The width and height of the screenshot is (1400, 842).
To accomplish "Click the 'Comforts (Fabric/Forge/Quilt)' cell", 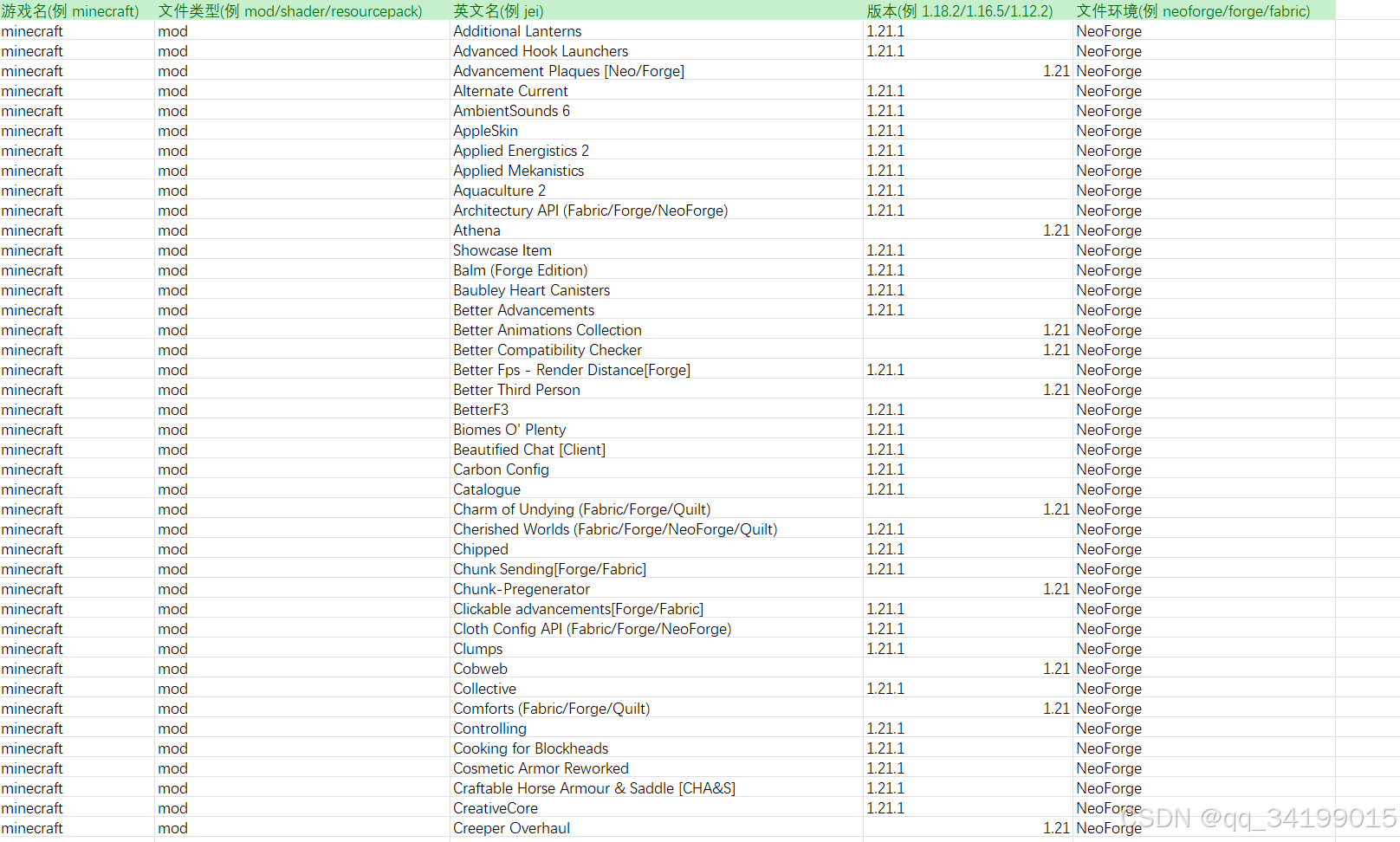I will click(x=657, y=709).
